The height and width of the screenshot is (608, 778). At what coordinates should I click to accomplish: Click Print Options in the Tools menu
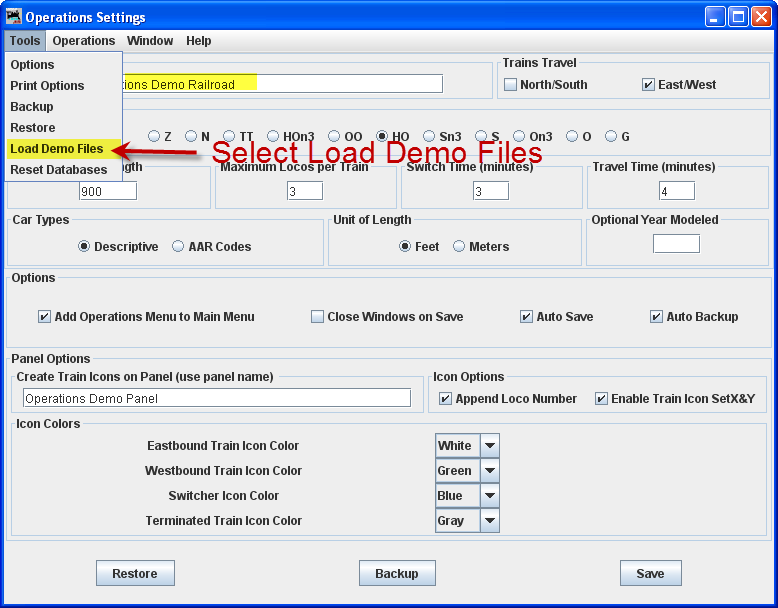47,86
